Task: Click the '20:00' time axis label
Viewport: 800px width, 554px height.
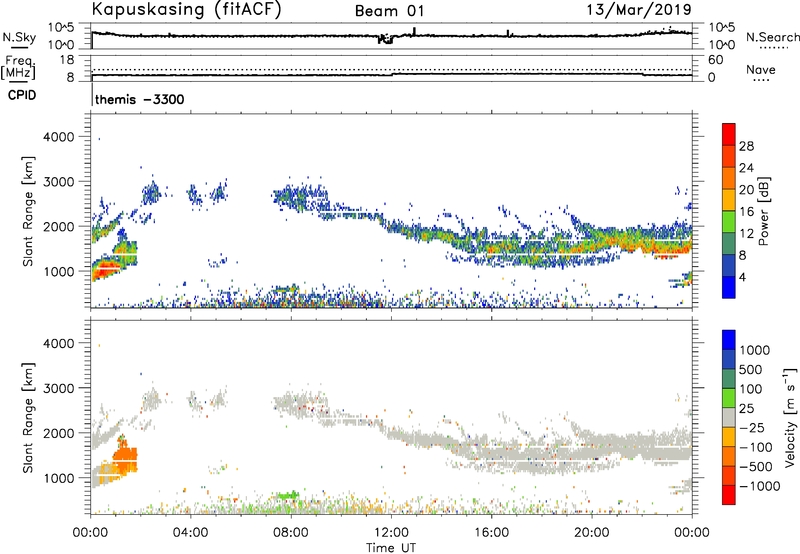Action: click(x=592, y=533)
